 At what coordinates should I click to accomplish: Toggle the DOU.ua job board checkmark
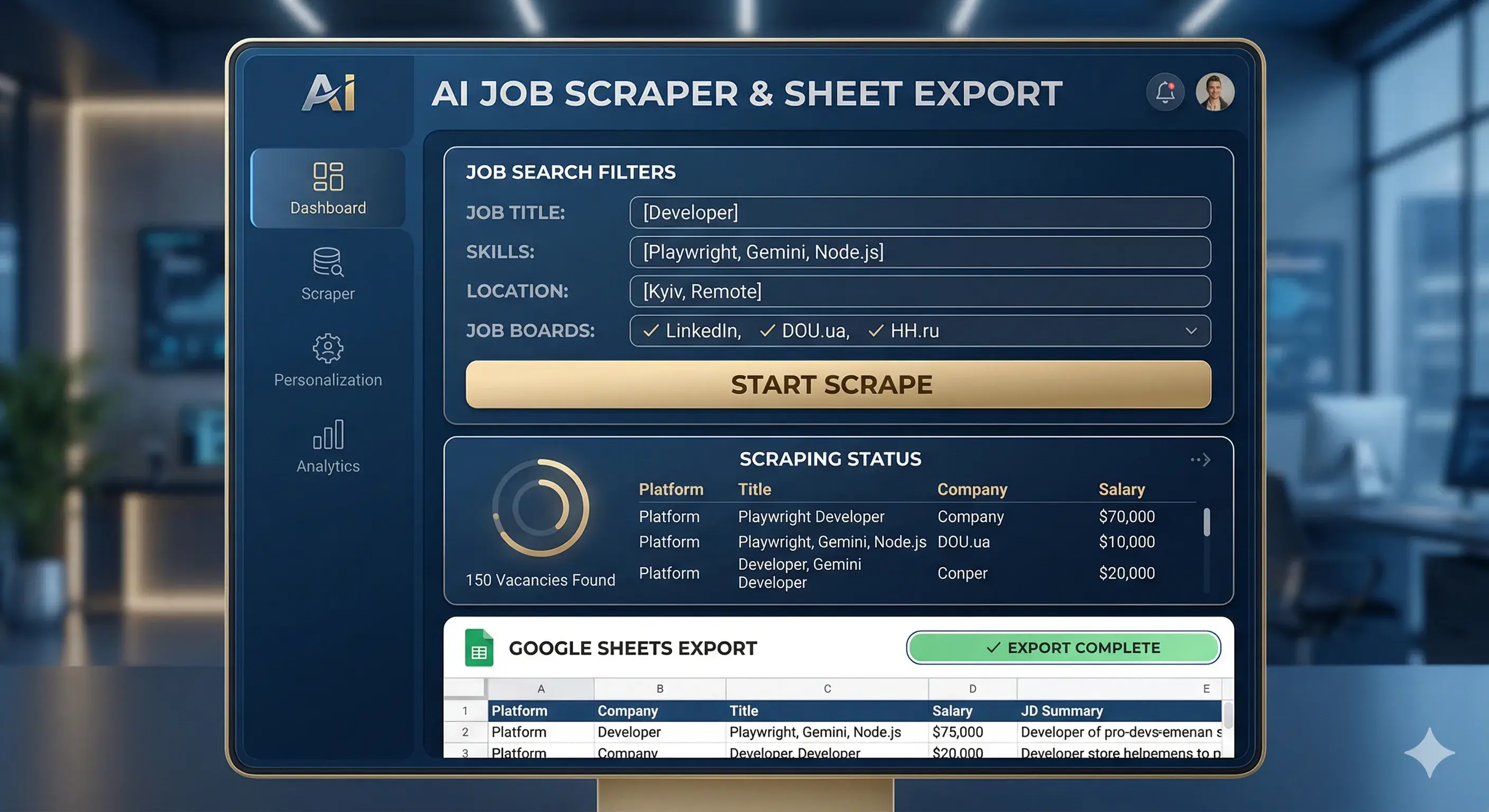point(768,330)
